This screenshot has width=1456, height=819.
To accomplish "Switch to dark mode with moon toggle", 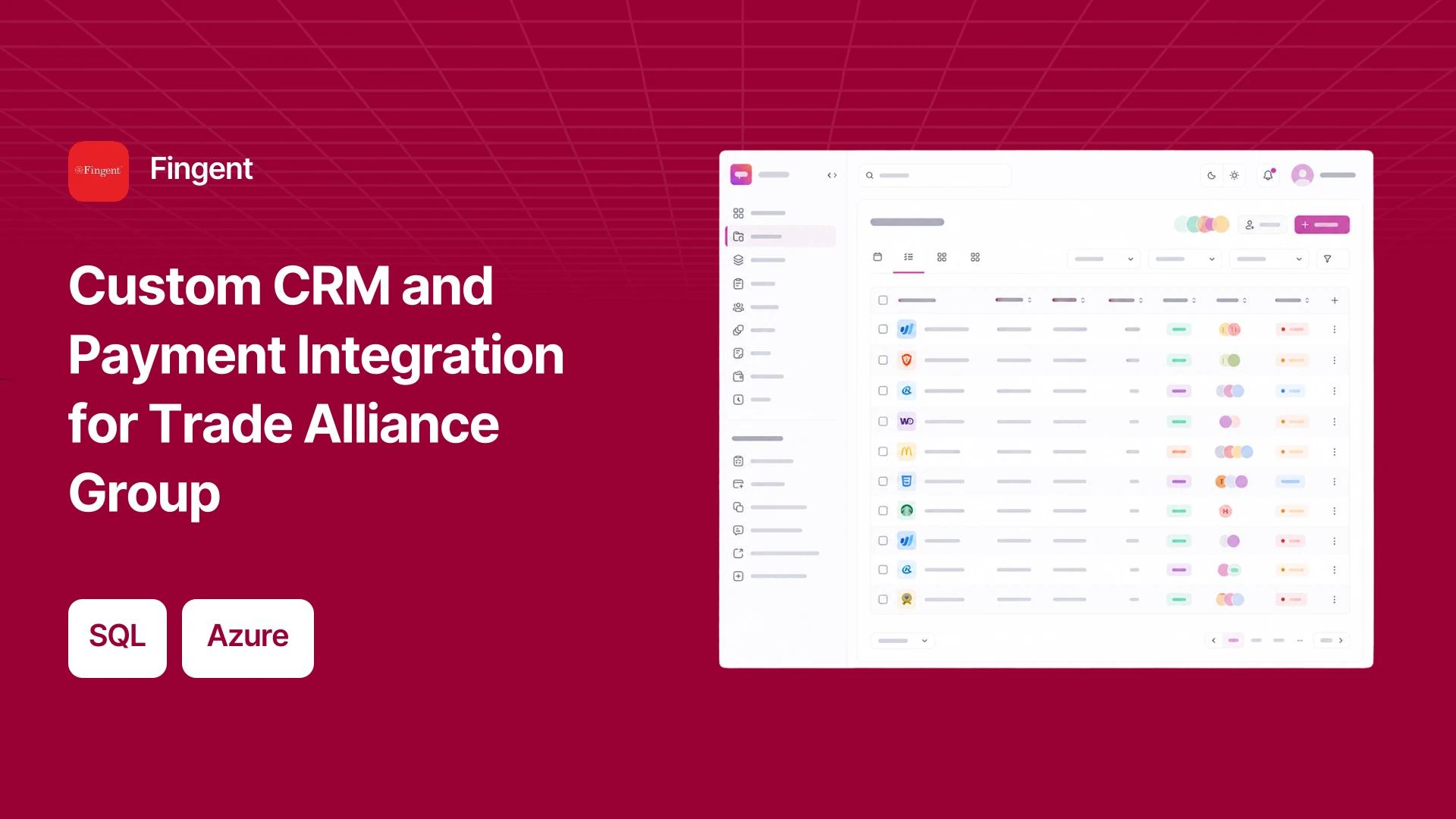I will coord(1212,175).
